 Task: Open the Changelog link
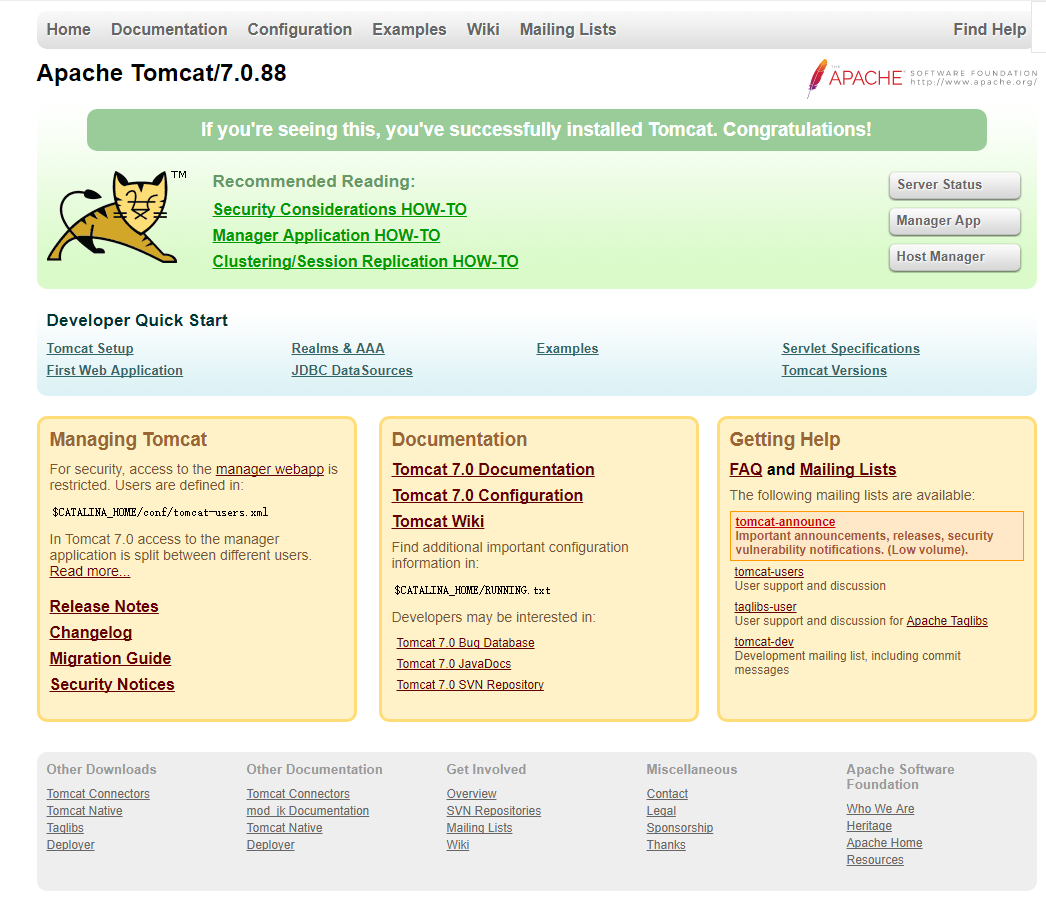click(91, 632)
